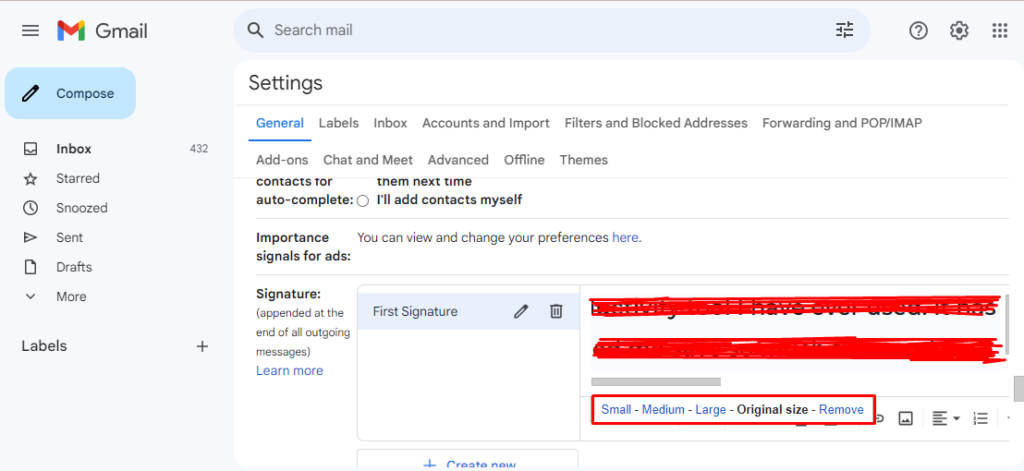Open the Inbox folder label
This screenshot has width=1024, height=471.
(74, 149)
